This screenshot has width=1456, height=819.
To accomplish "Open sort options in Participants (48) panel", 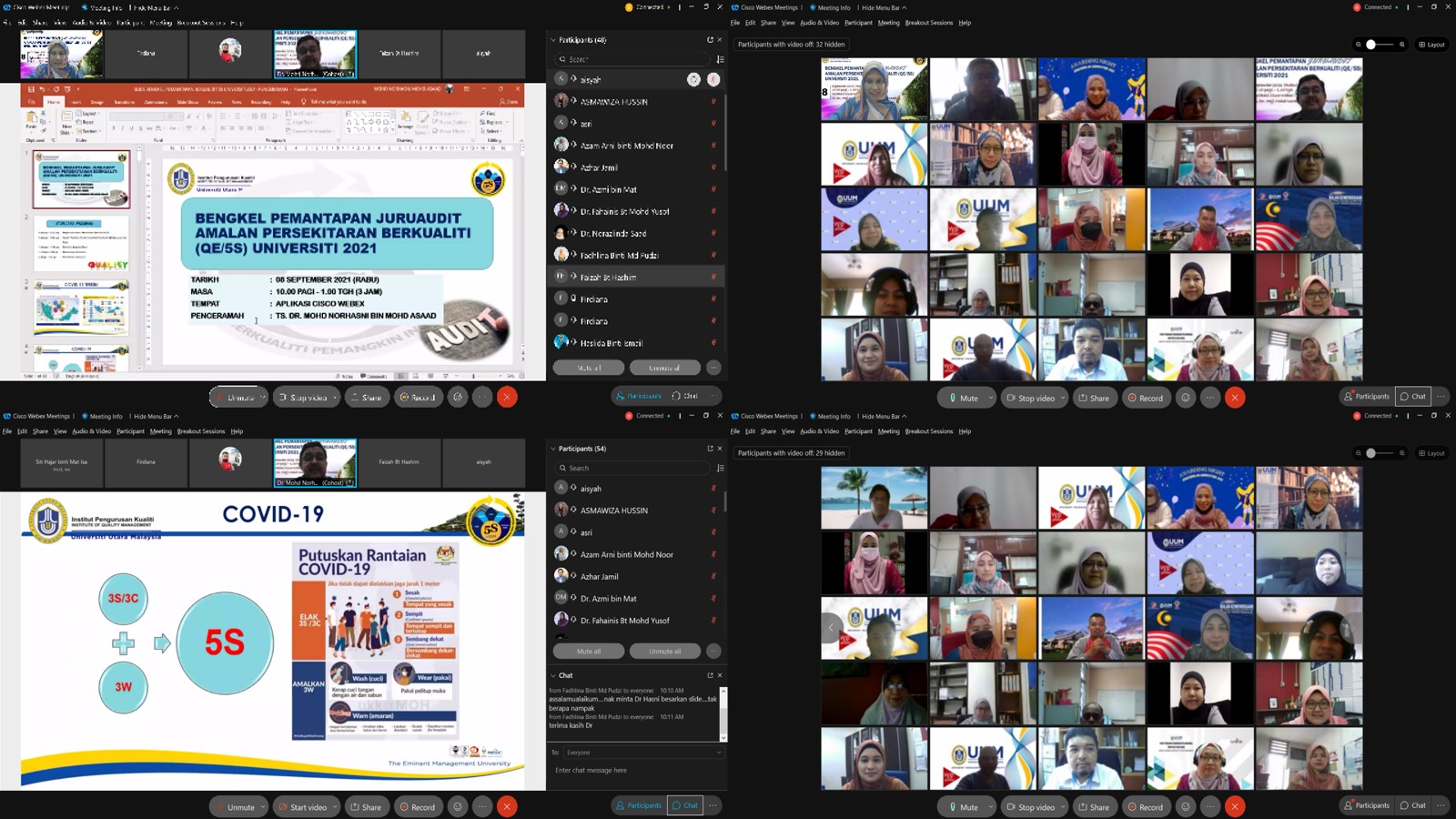I will pyautogui.click(x=720, y=59).
